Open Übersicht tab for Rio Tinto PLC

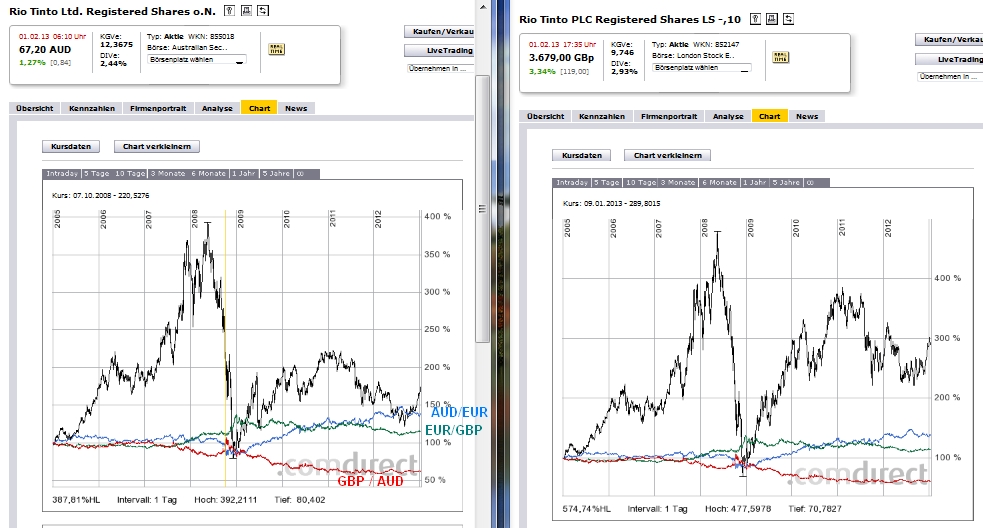[545, 117]
